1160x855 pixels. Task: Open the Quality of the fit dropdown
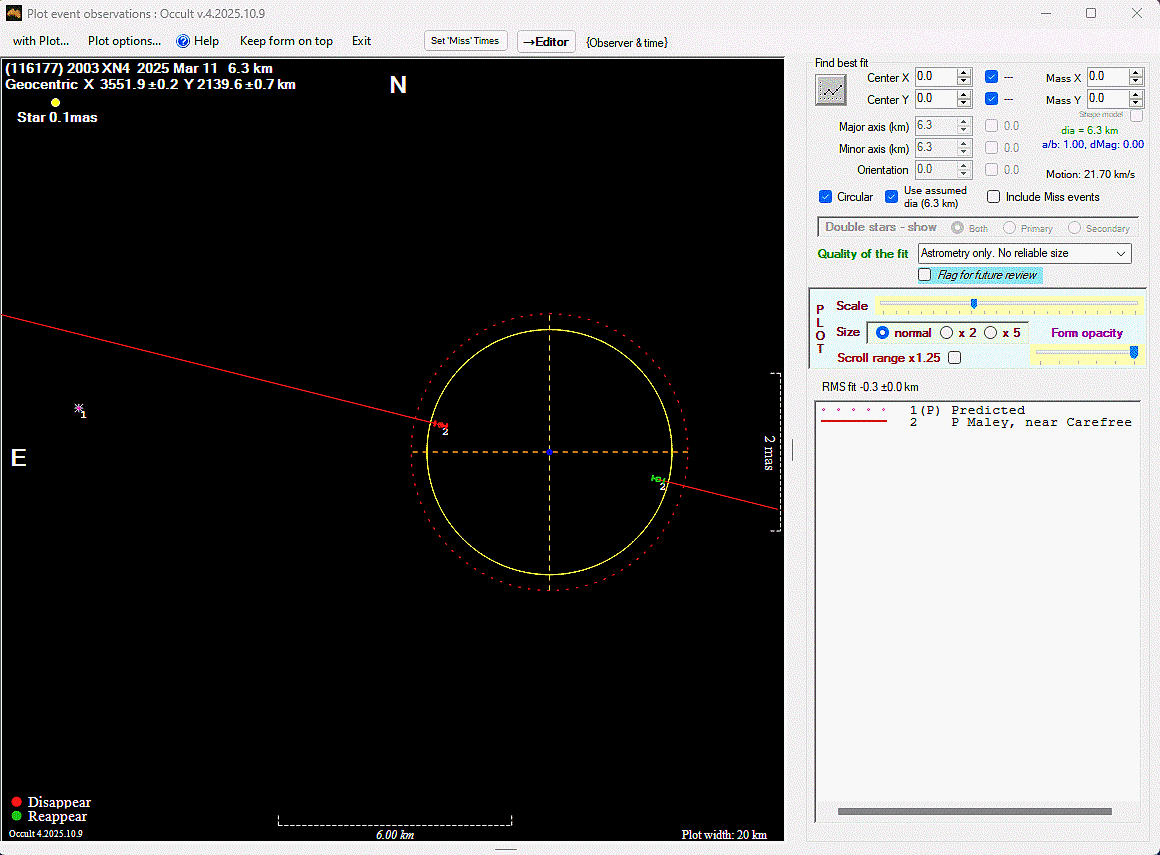click(1024, 254)
